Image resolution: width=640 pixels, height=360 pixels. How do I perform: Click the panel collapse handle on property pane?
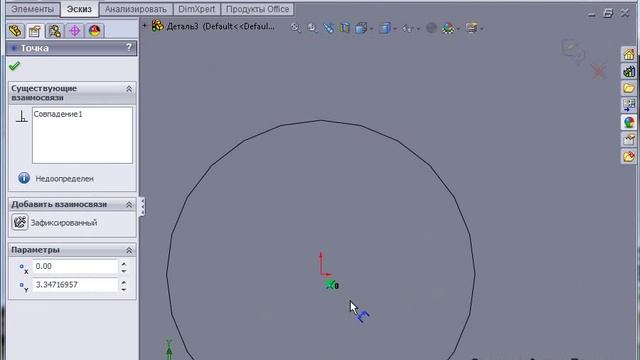142,207
